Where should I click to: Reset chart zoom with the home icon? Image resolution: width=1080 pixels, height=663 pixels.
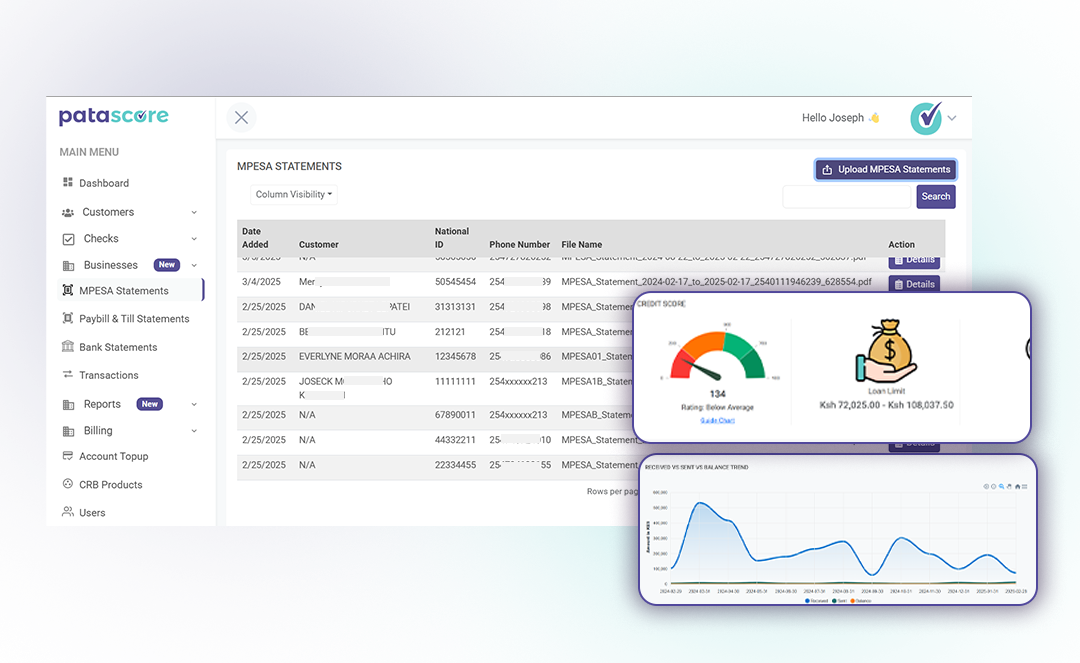(1017, 486)
